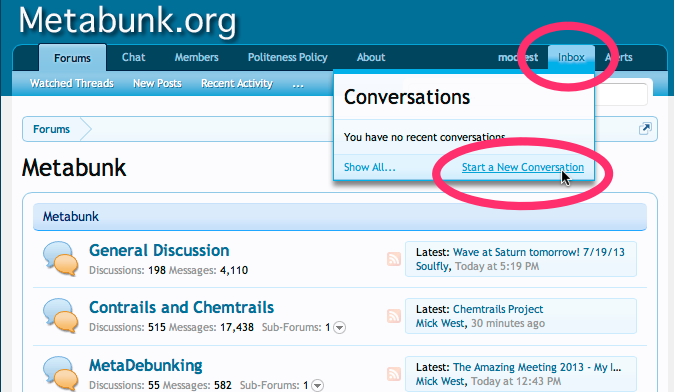Click Show All... conversations link

click(370, 167)
